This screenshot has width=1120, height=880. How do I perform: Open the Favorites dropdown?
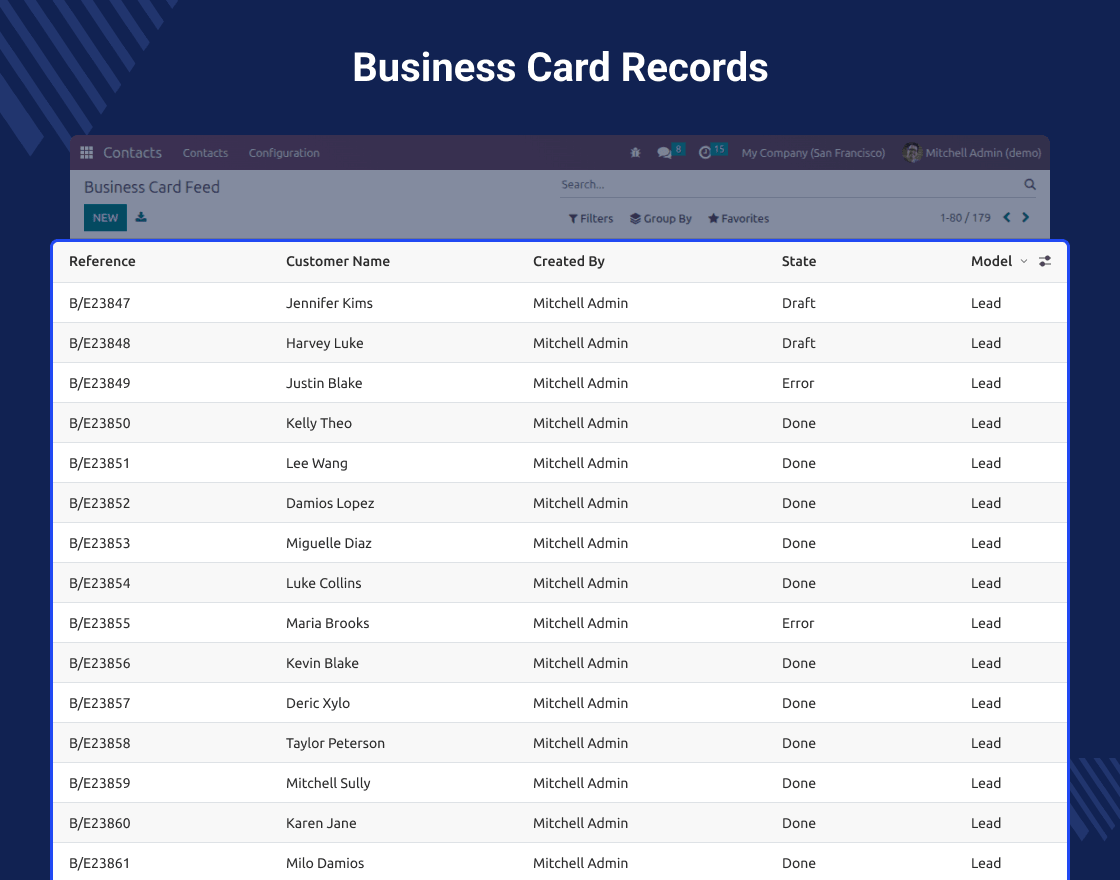pos(739,219)
